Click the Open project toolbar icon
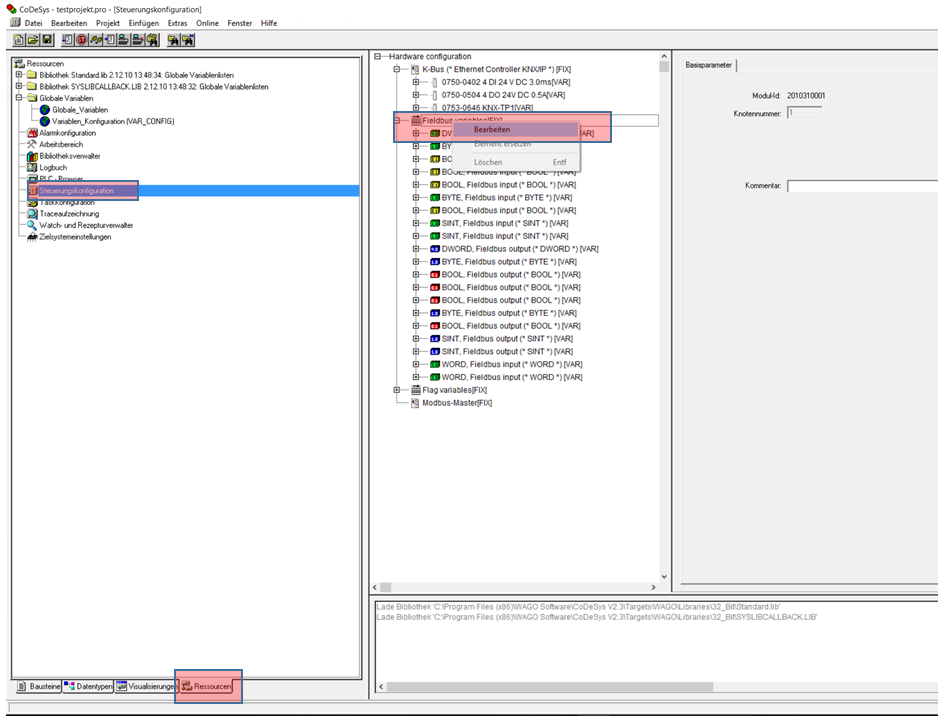940x716 pixels. [x=33, y=40]
